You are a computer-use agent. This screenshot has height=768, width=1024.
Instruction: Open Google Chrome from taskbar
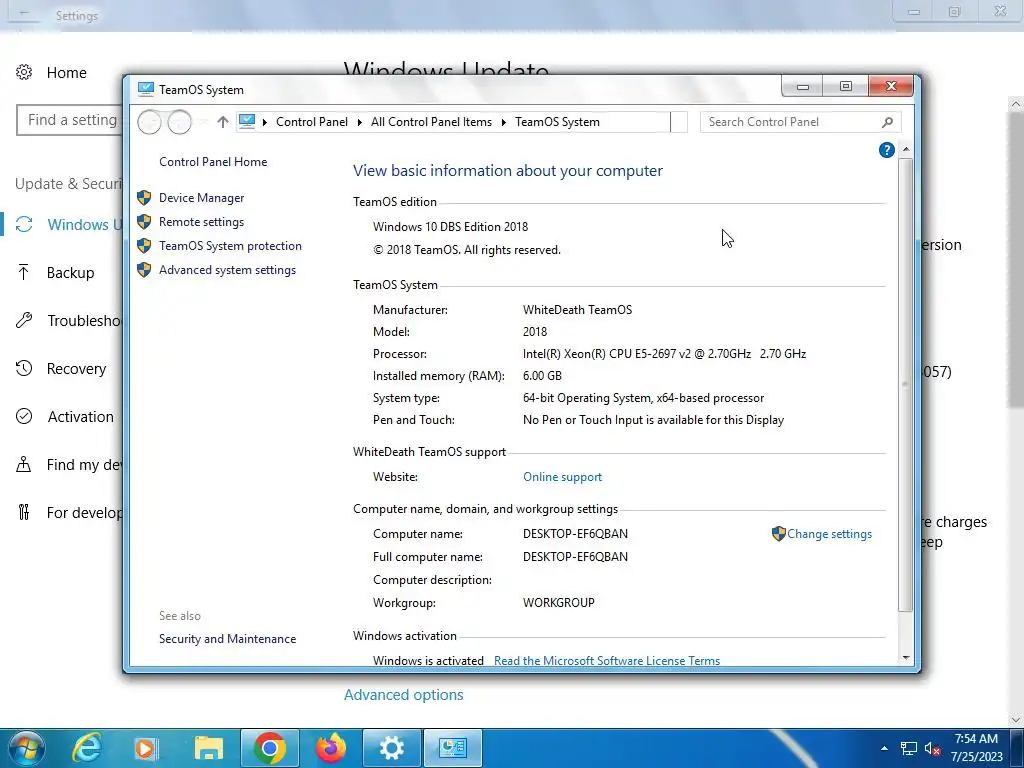coord(270,748)
